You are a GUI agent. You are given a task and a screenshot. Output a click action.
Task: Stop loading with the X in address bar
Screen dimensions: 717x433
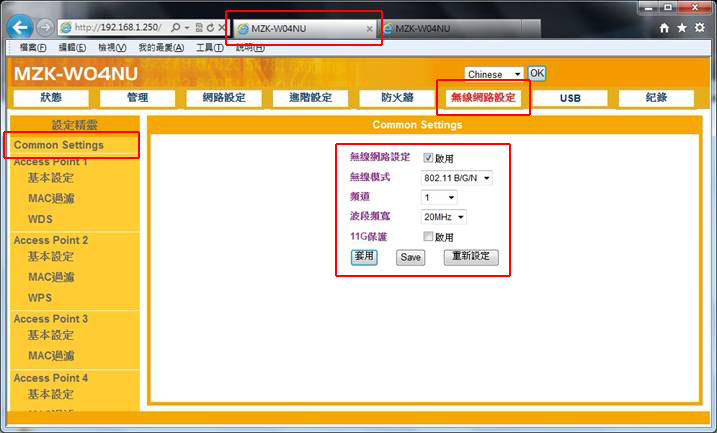tap(222, 27)
